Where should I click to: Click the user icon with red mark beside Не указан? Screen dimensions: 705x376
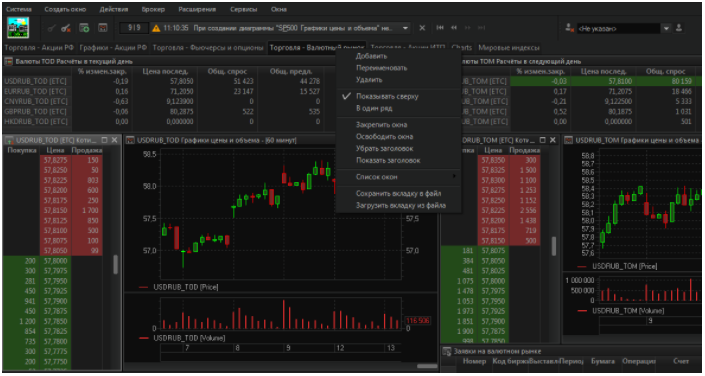pos(570,28)
